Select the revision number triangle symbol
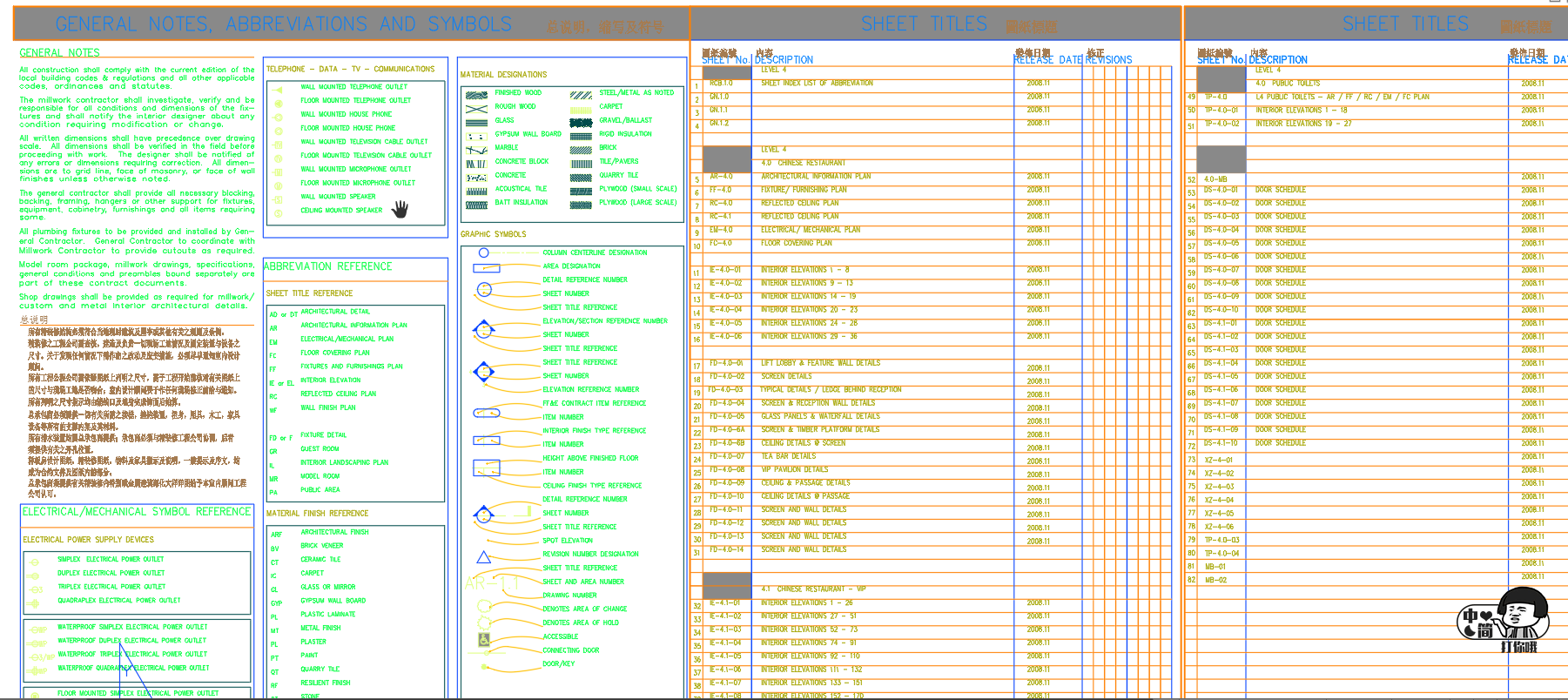This screenshot has height=700, width=1568. [484, 557]
